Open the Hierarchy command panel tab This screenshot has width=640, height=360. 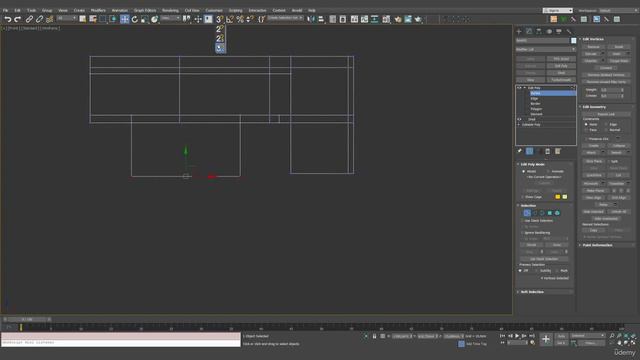coord(539,31)
